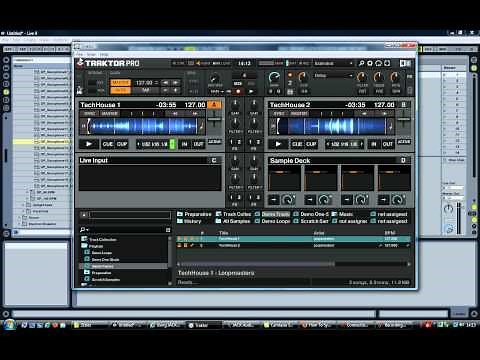Toggle the orange MASTER clock button
The image size is (480, 360).
tap(120, 83)
